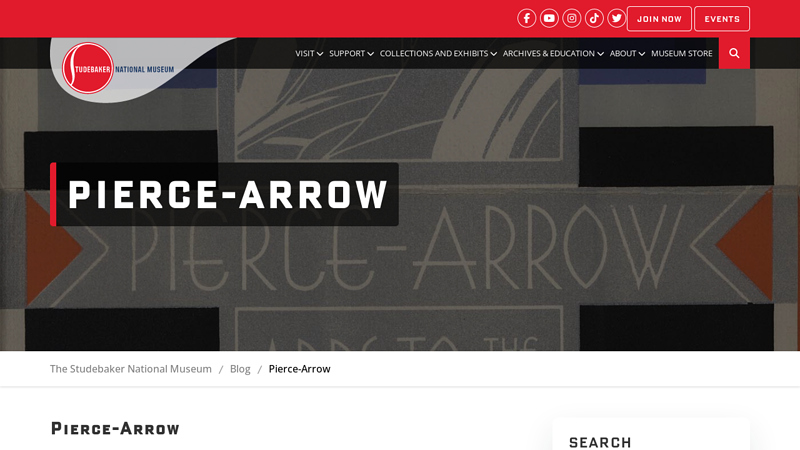This screenshot has height=450, width=800.
Task: Open the Museum Store menu item
Action: point(682,54)
